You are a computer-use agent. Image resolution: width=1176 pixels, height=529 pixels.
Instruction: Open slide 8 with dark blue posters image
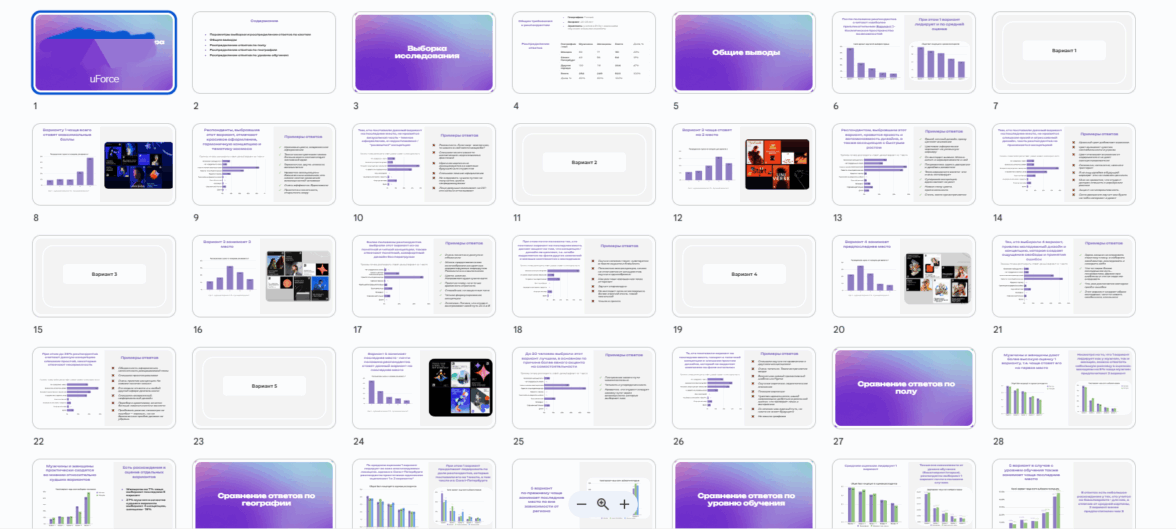(104, 164)
